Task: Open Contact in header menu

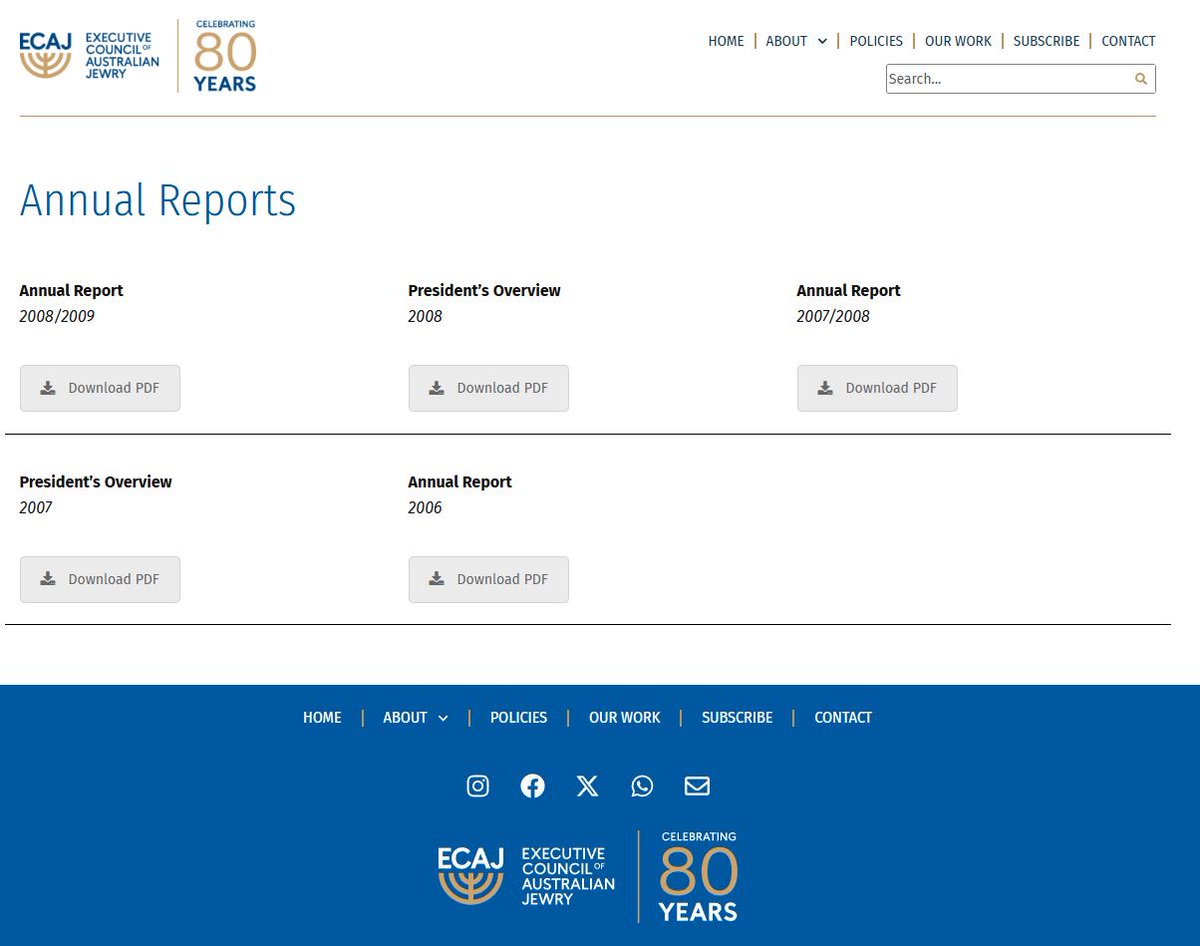Action: (x=1128, y=41)
